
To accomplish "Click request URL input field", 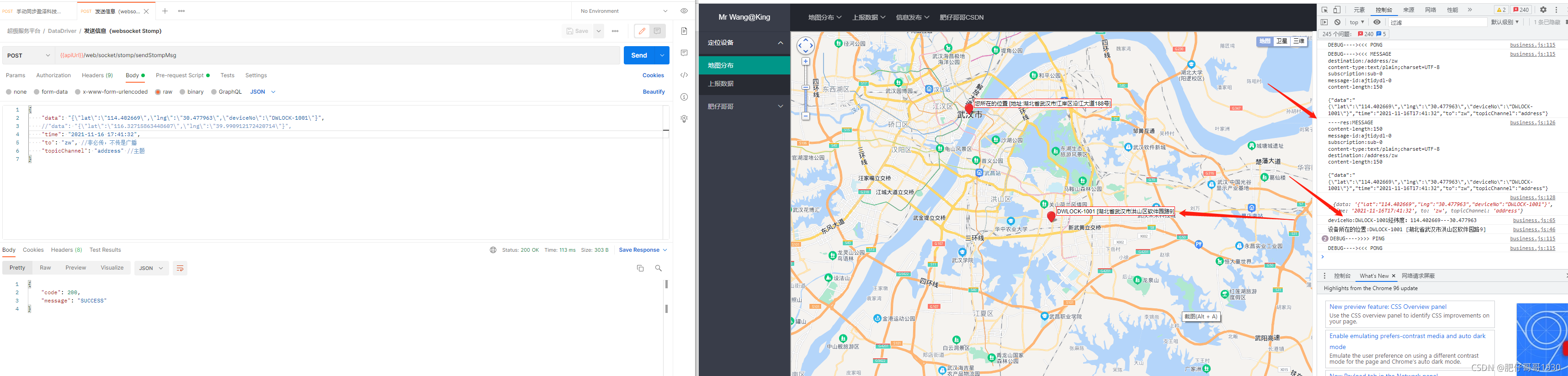I will pos(338,55).
